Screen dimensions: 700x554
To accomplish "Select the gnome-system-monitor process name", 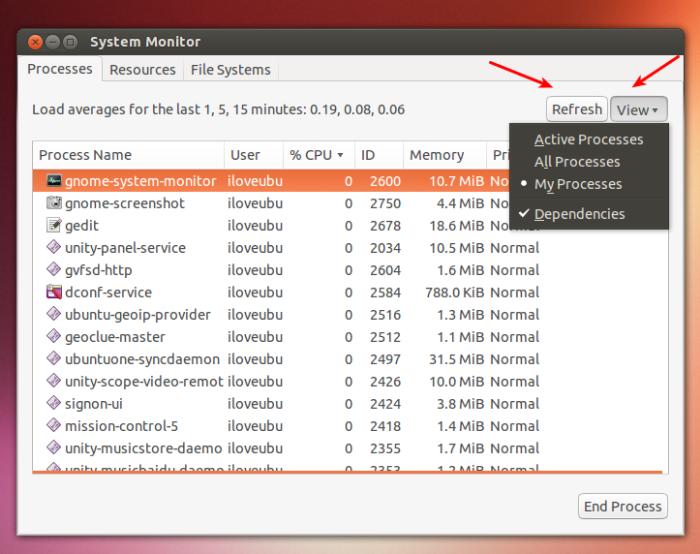I will tap(140, 181).
